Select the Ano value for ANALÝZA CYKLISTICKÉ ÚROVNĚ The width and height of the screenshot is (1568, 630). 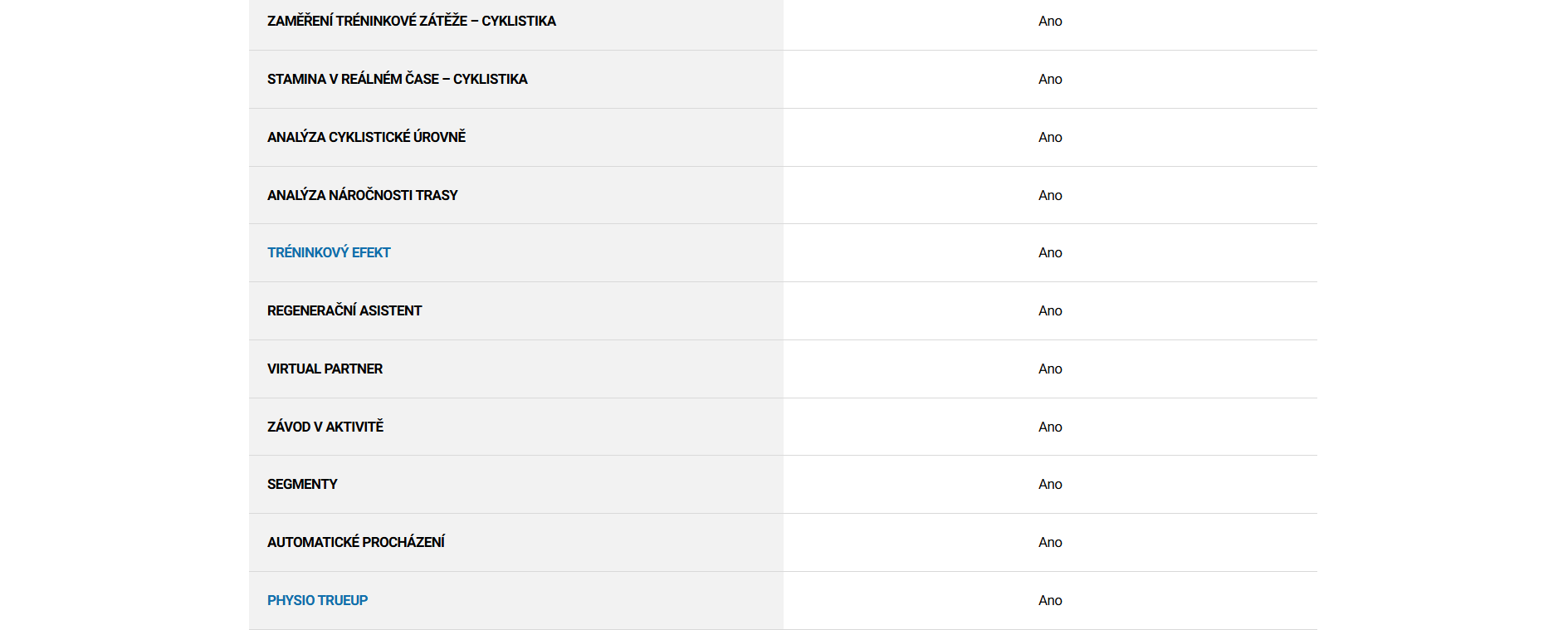tap(1050, 137)
